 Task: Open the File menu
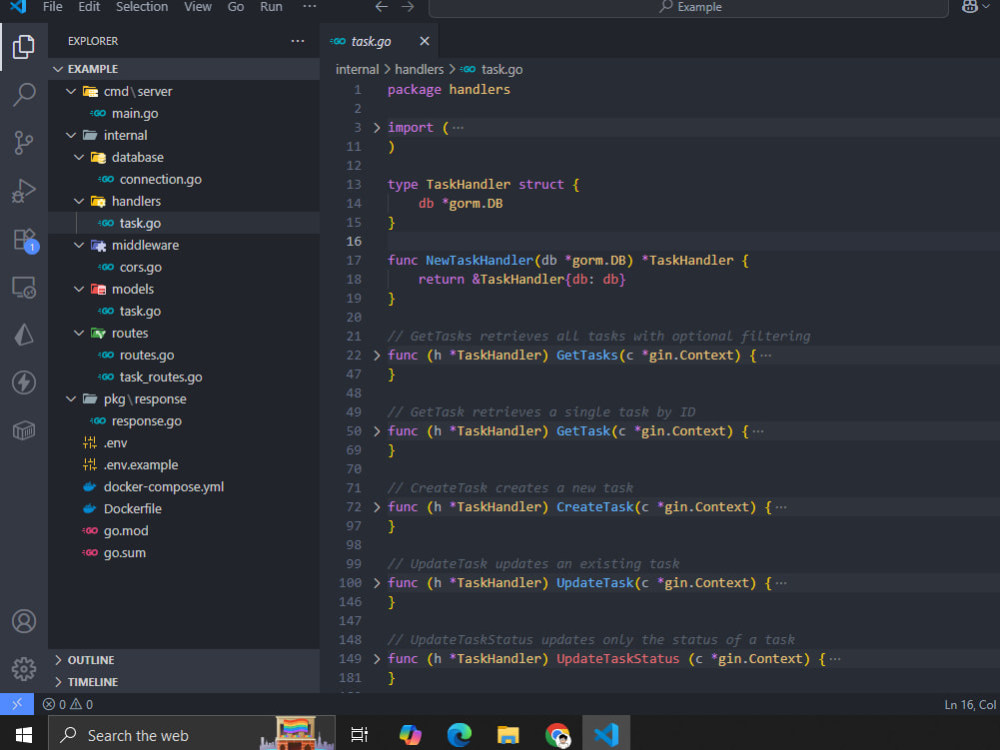[x=52, y=7]
